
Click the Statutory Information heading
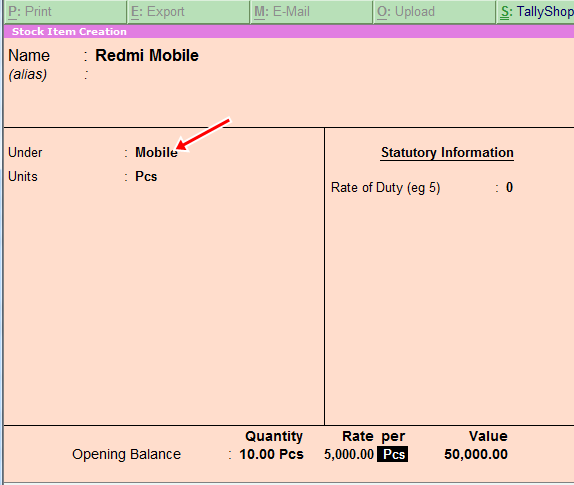click(447, 152)
